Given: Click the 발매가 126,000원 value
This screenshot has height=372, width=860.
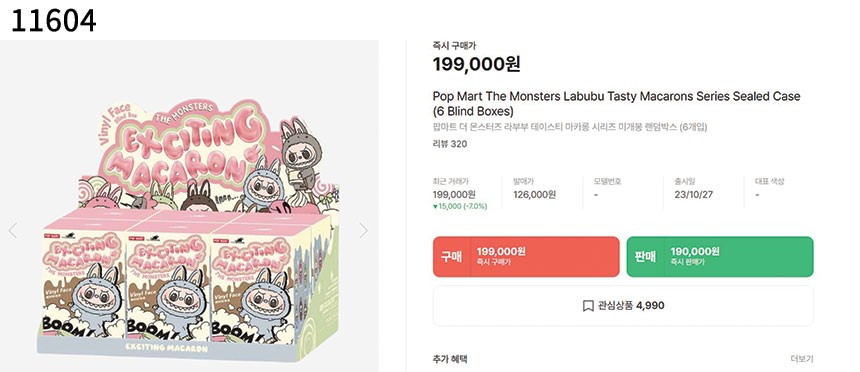Looking at the screenshot, I should pos(534,194).
